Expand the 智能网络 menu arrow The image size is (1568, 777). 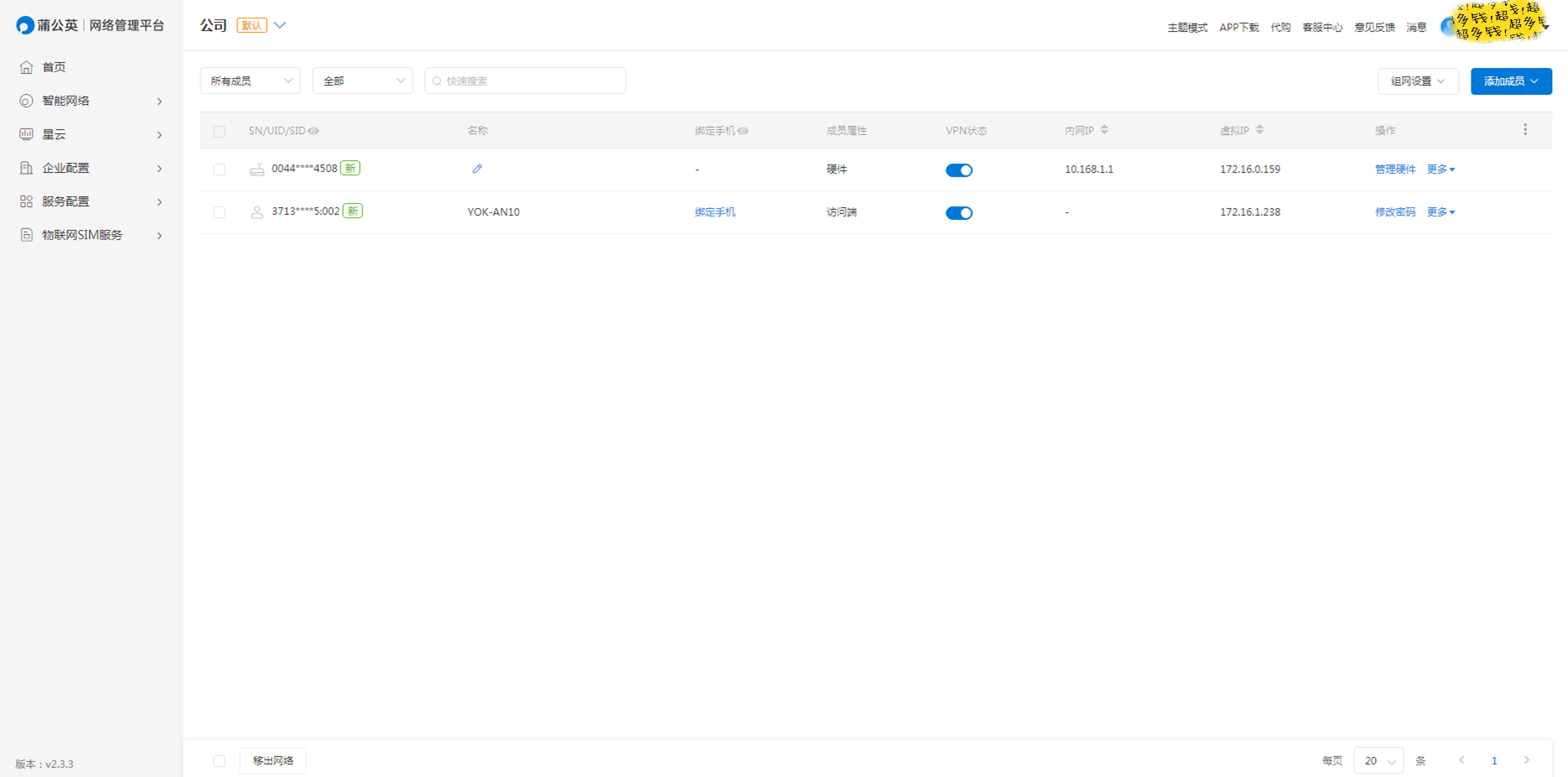coord(159,102)
